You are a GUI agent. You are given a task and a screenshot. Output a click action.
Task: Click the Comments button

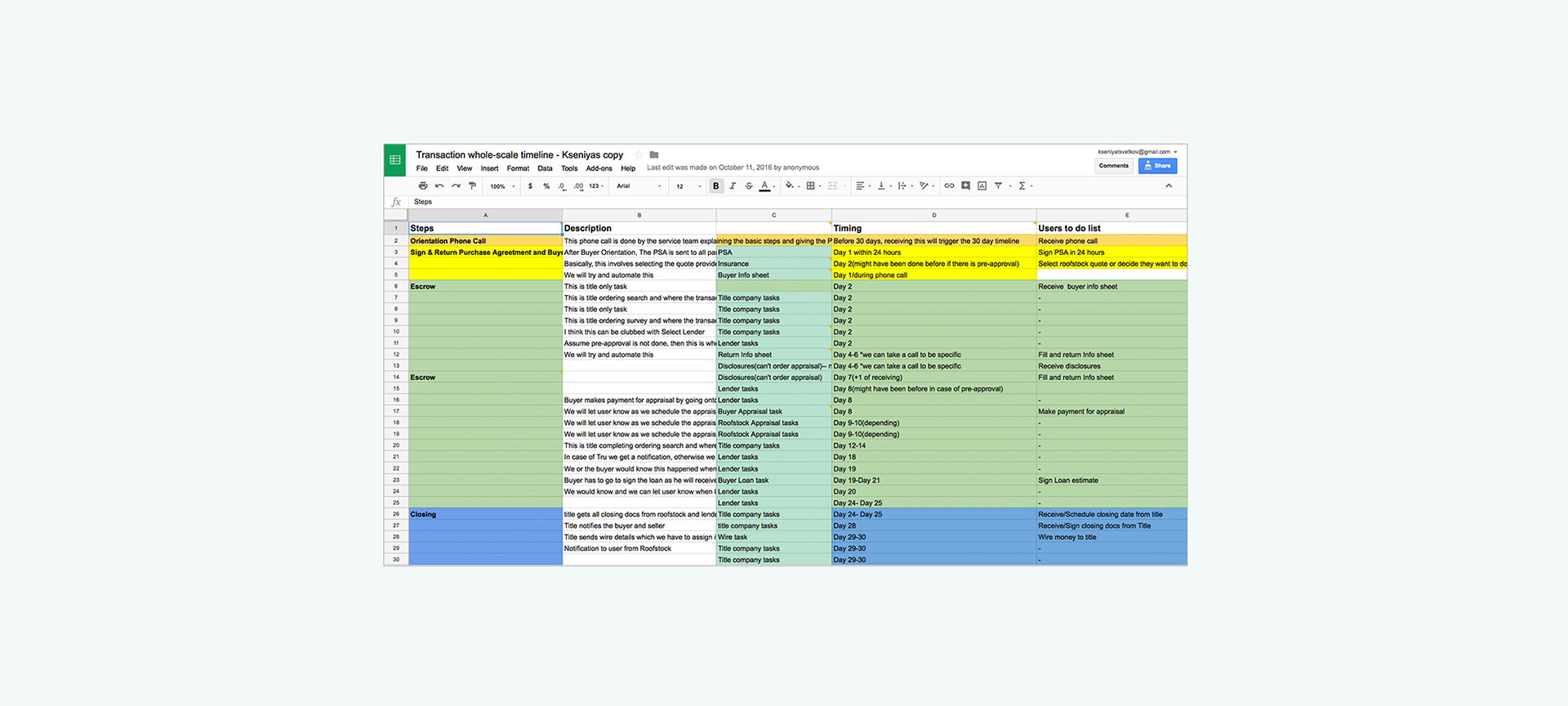click(1113, 166)
